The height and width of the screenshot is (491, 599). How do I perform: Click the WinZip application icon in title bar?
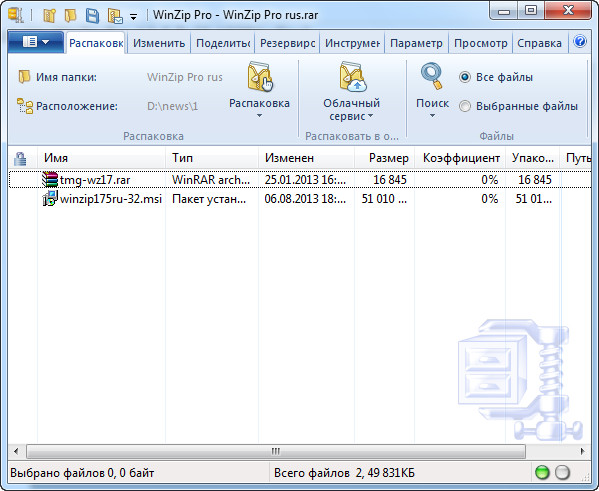click(x=16, y=15)
